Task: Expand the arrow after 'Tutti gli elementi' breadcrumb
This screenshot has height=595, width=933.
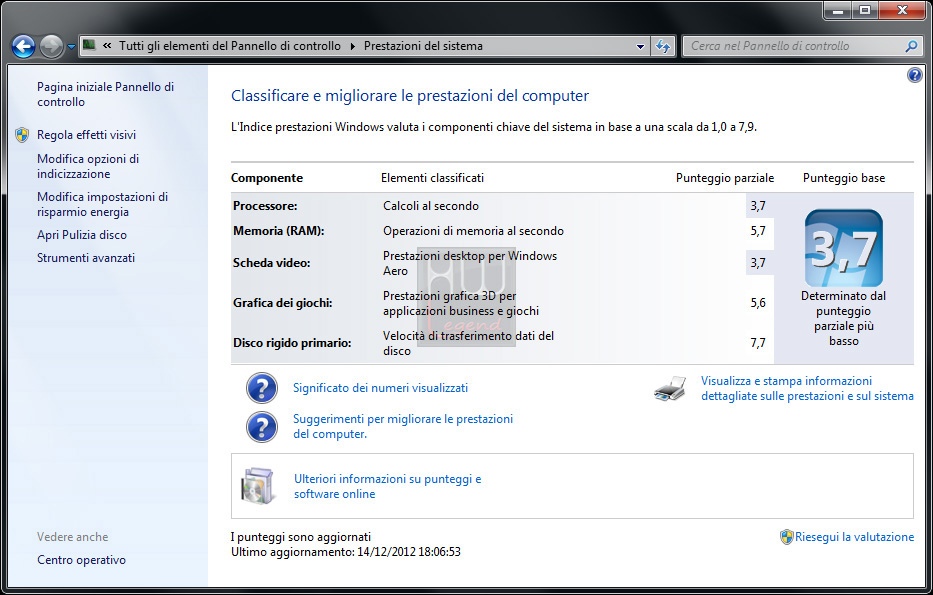Action: pyautogui.click(x=352, y=46)
